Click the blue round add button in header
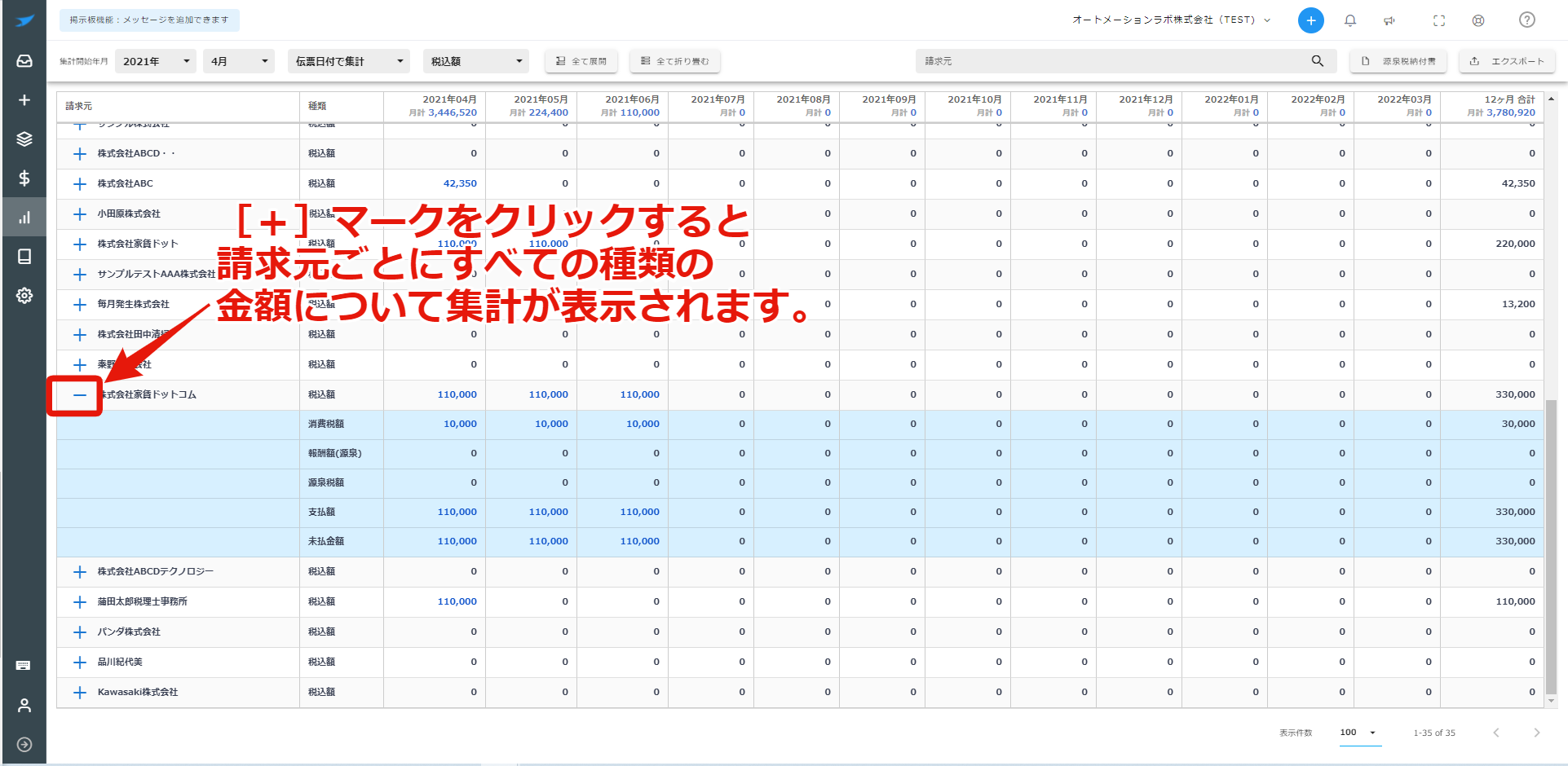1568x766 pixels. pyautogui.click(x=1310, y=20)
